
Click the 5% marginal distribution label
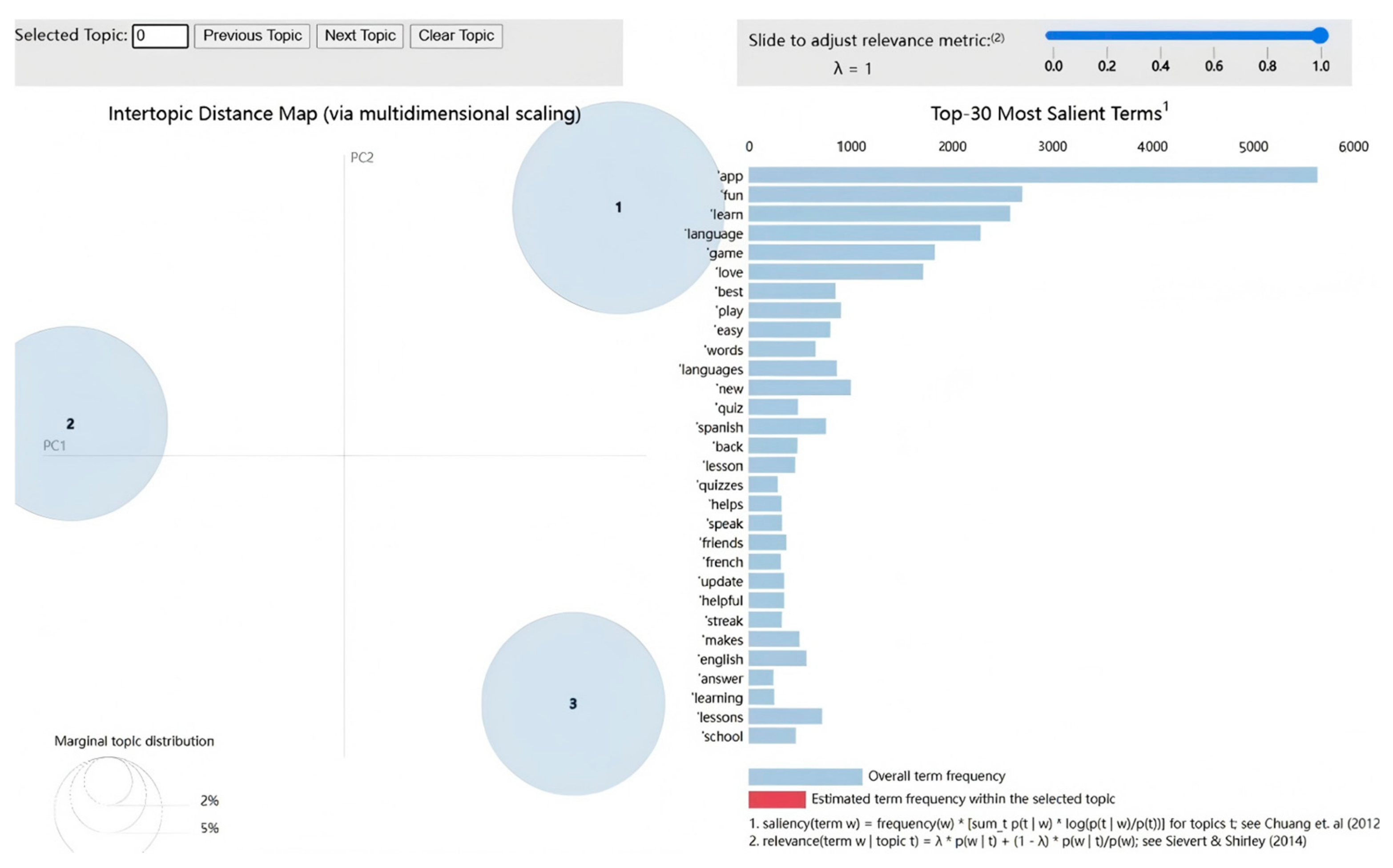click(x=209, y=828)
